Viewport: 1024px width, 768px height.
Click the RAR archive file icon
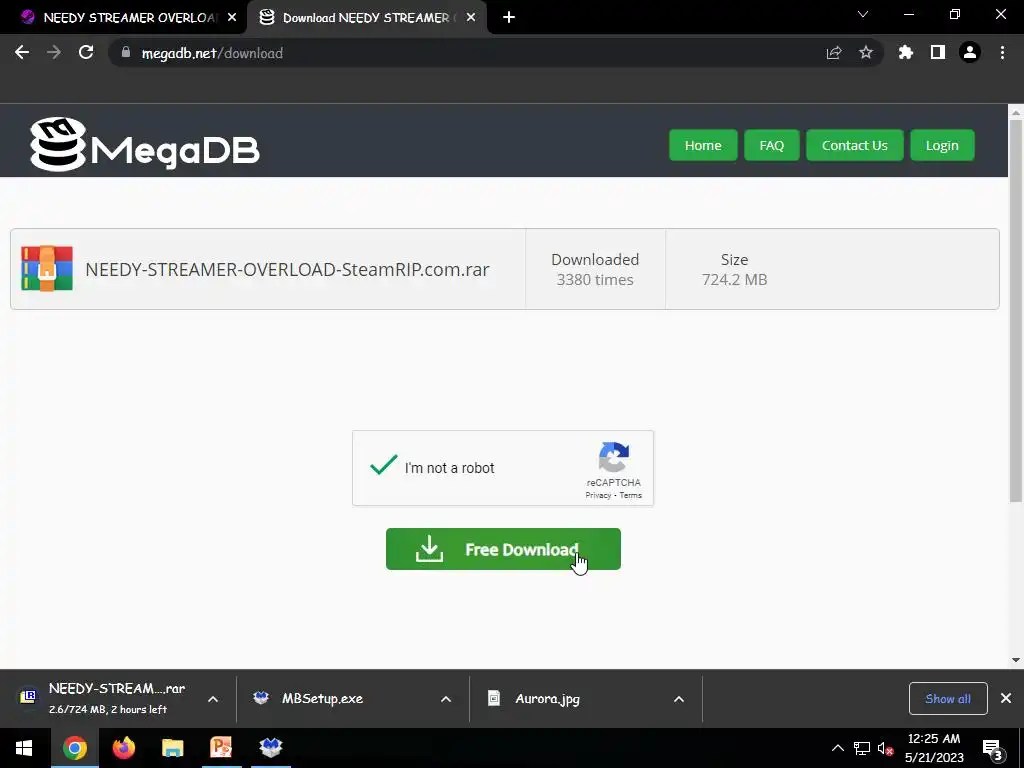tap(46, 268)
